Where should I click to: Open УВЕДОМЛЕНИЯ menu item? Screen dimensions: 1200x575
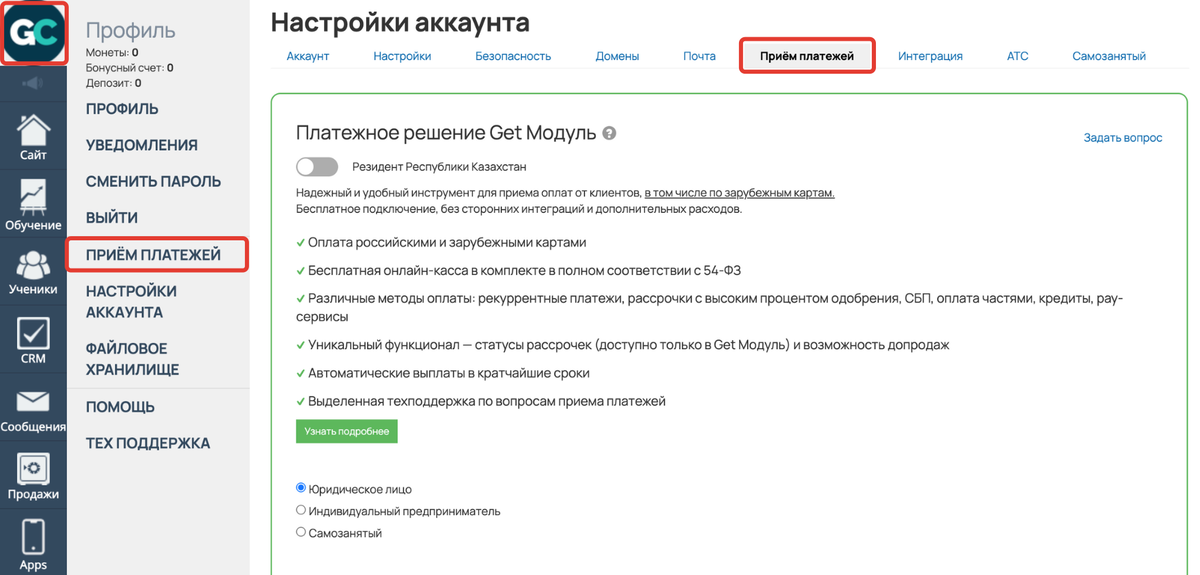click(x=142, y=145)
